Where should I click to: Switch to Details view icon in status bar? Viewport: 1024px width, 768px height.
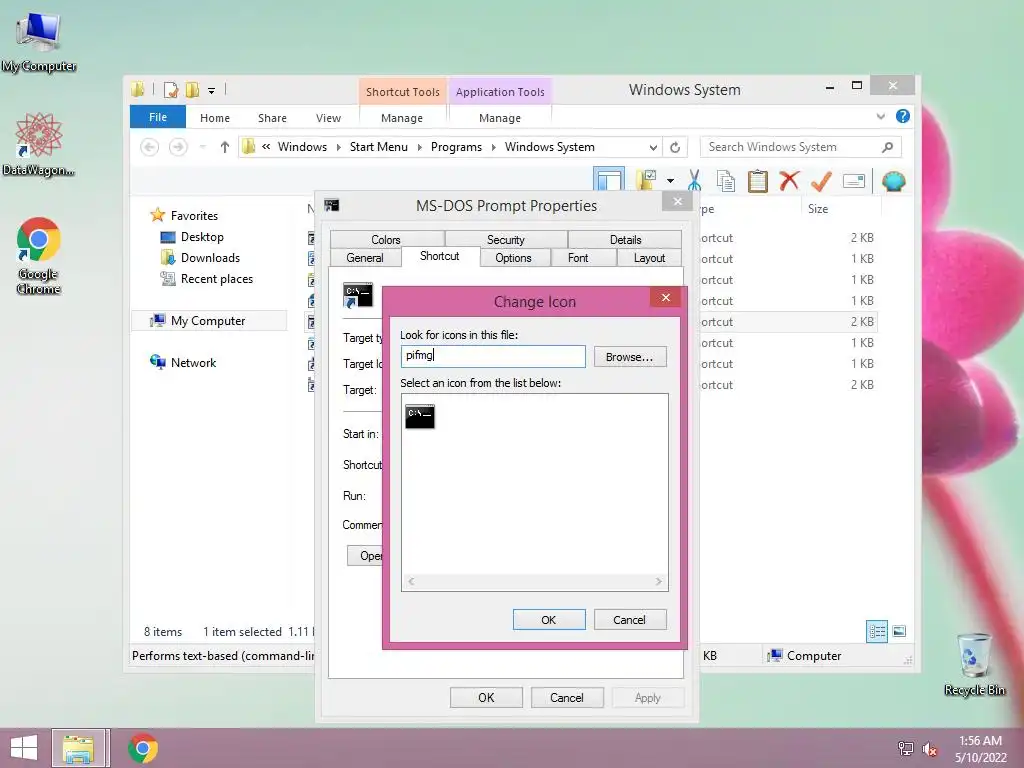coord(877,631)
